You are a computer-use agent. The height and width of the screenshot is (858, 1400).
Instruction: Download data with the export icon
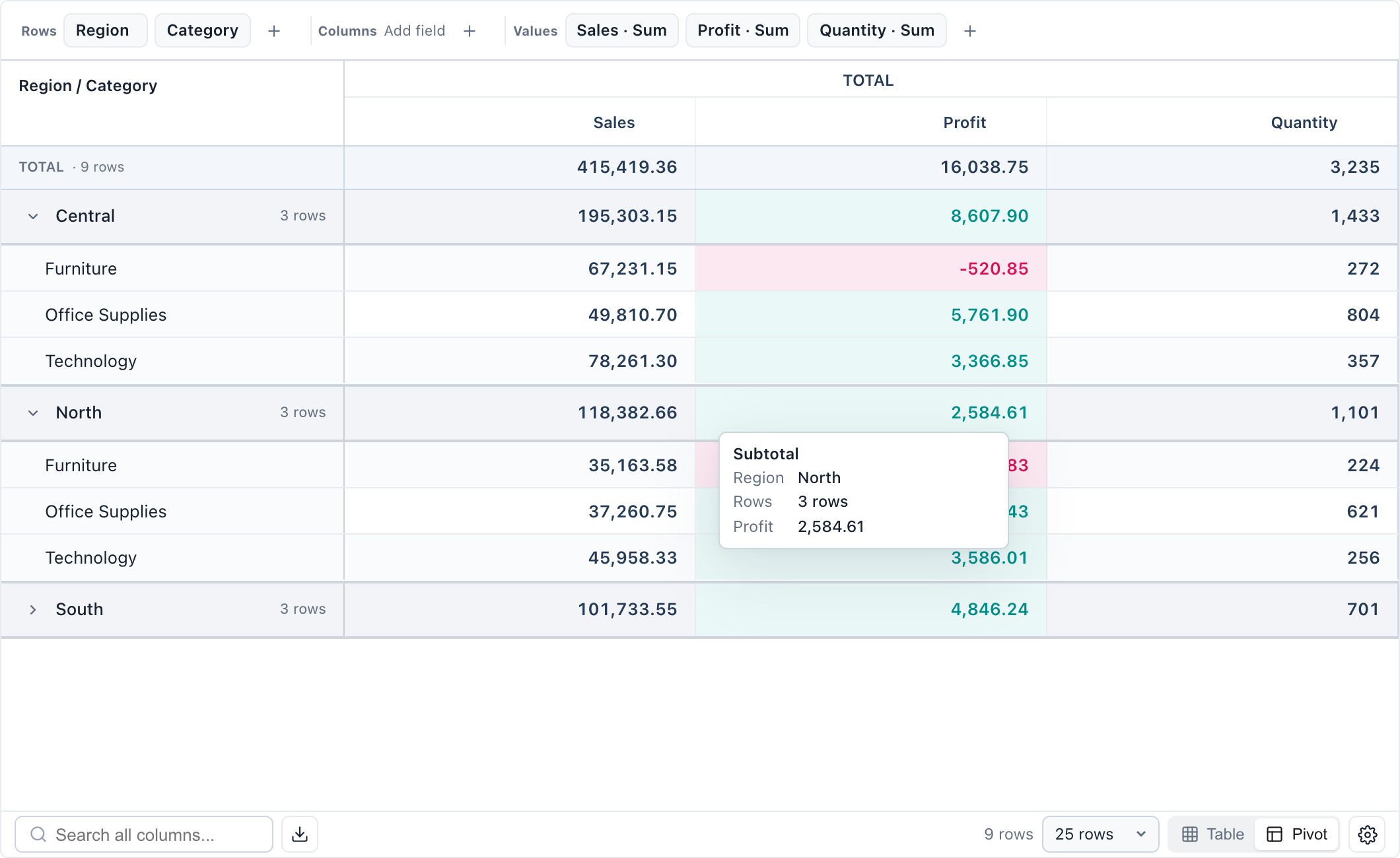300,834
